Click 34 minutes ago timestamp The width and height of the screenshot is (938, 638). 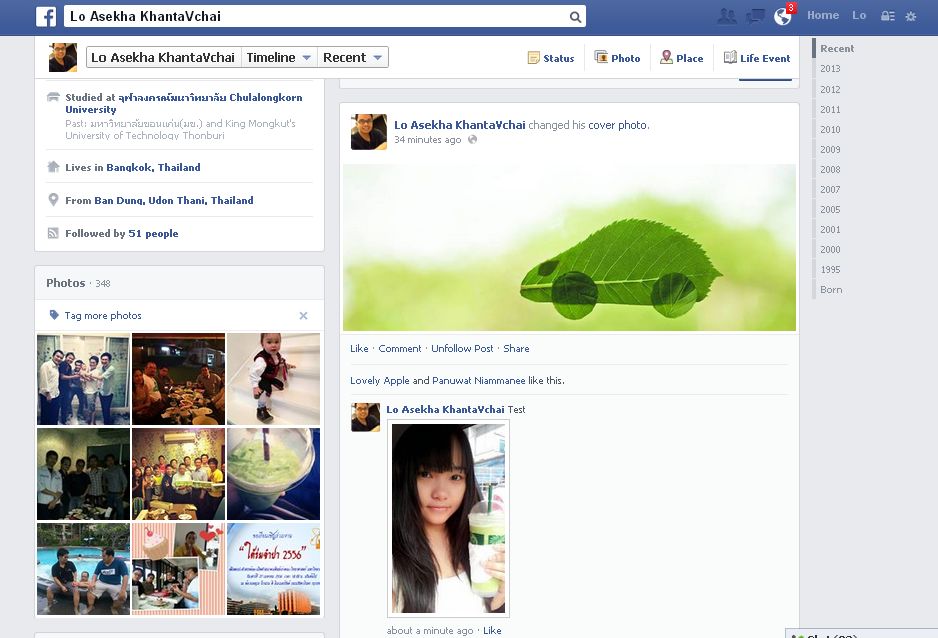(x=428, y=139)
